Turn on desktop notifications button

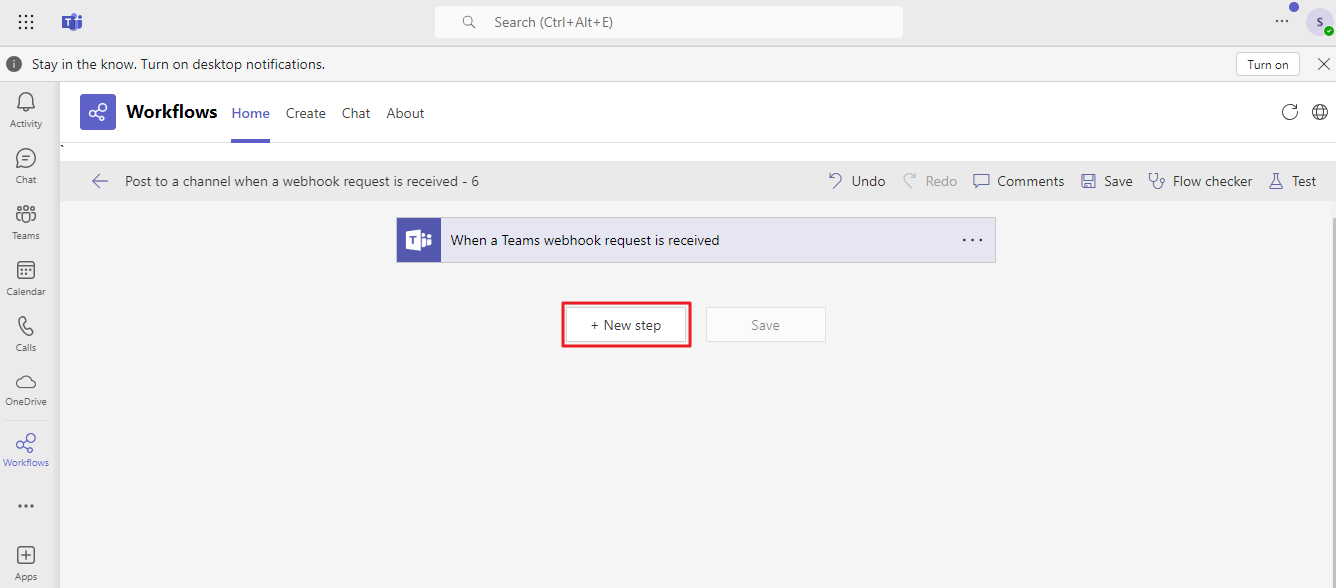[1268, 64]
